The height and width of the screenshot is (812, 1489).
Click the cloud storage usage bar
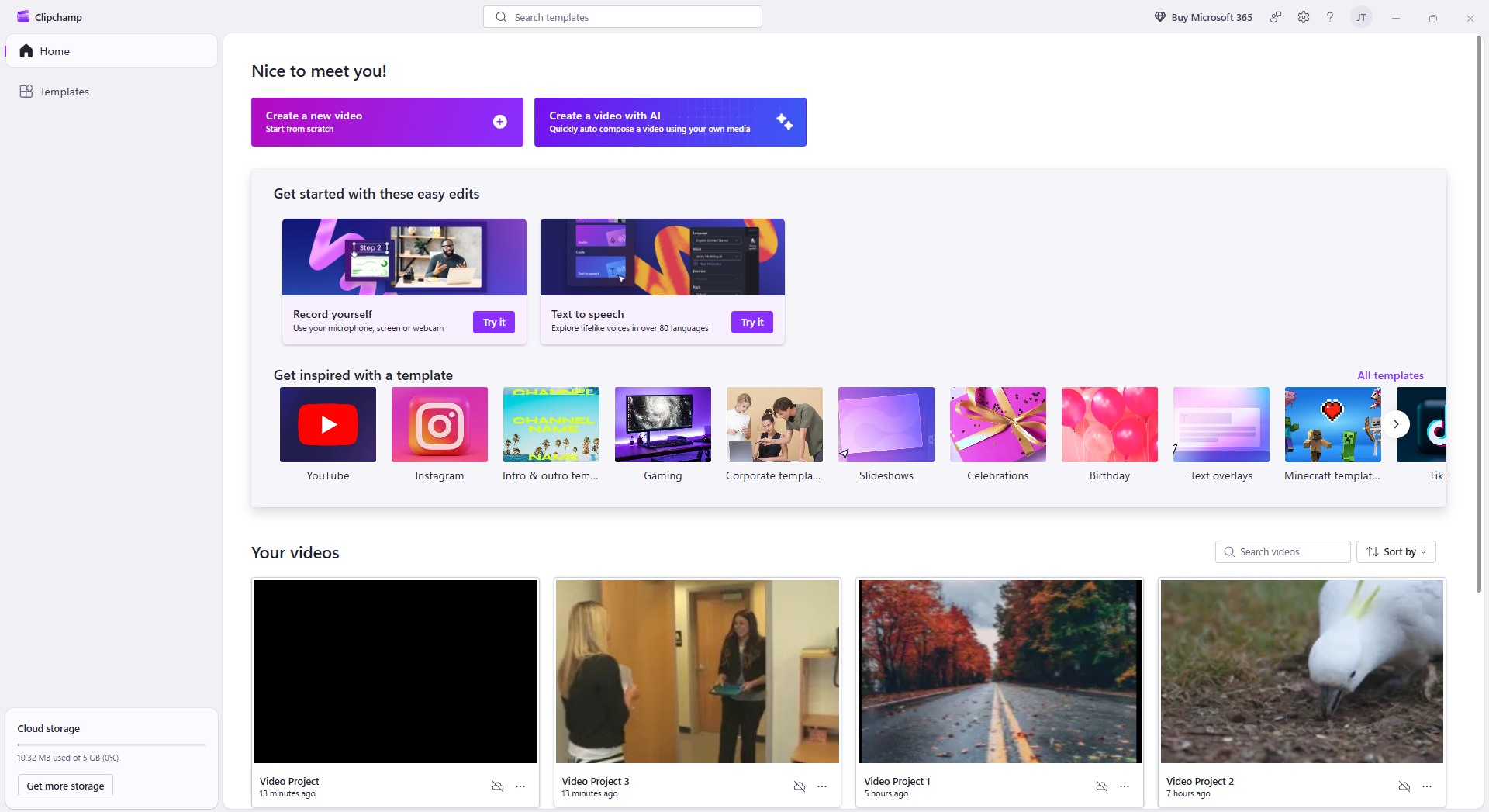tap(111, 745)
